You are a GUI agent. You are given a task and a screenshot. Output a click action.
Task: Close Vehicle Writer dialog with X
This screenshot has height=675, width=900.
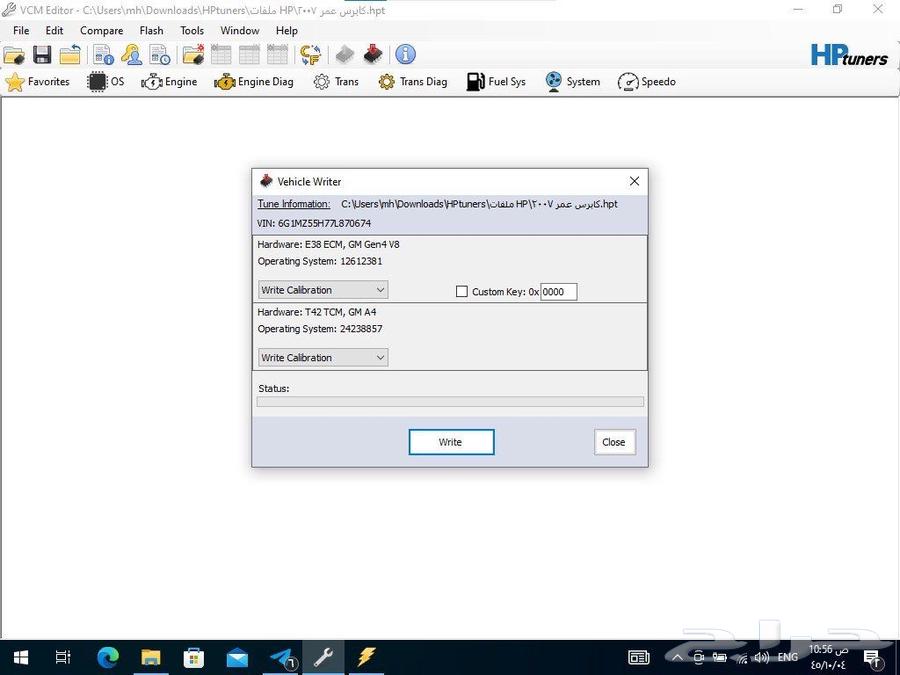634,181
